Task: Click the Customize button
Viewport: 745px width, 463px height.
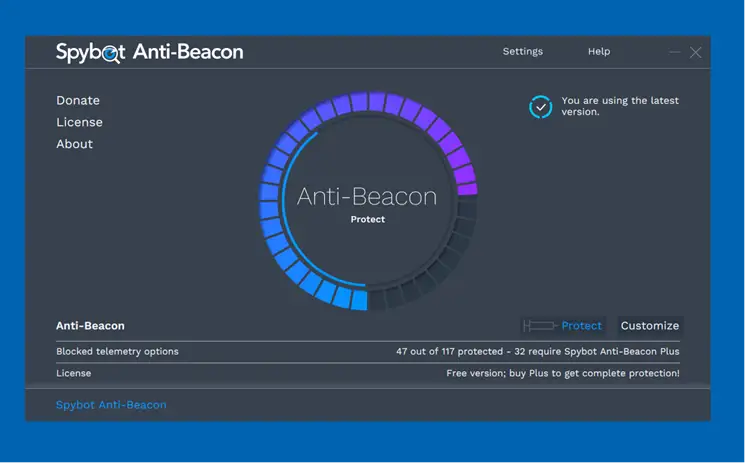Action: [650, 326]
